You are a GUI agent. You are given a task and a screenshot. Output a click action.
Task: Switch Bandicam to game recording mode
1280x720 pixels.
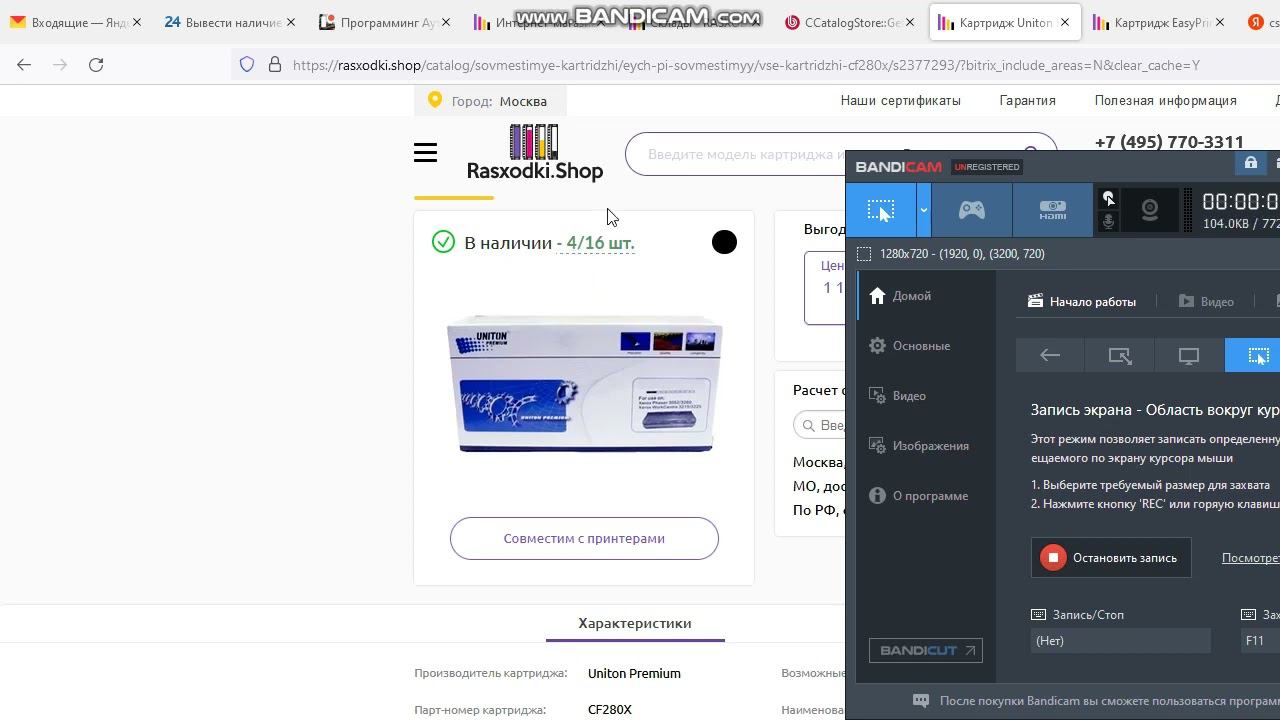(972, 210)
